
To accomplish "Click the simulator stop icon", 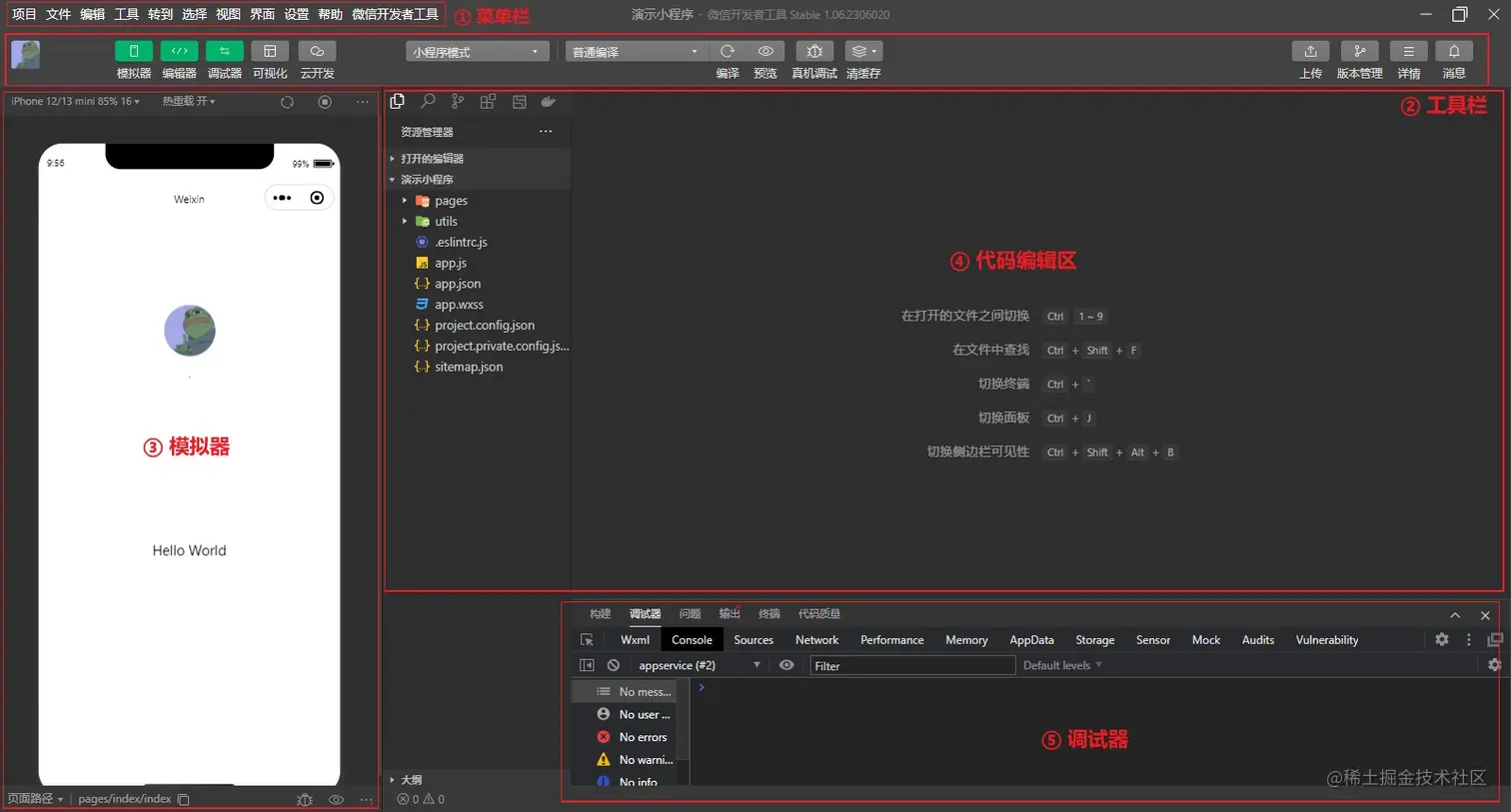I will click(325, 102).
